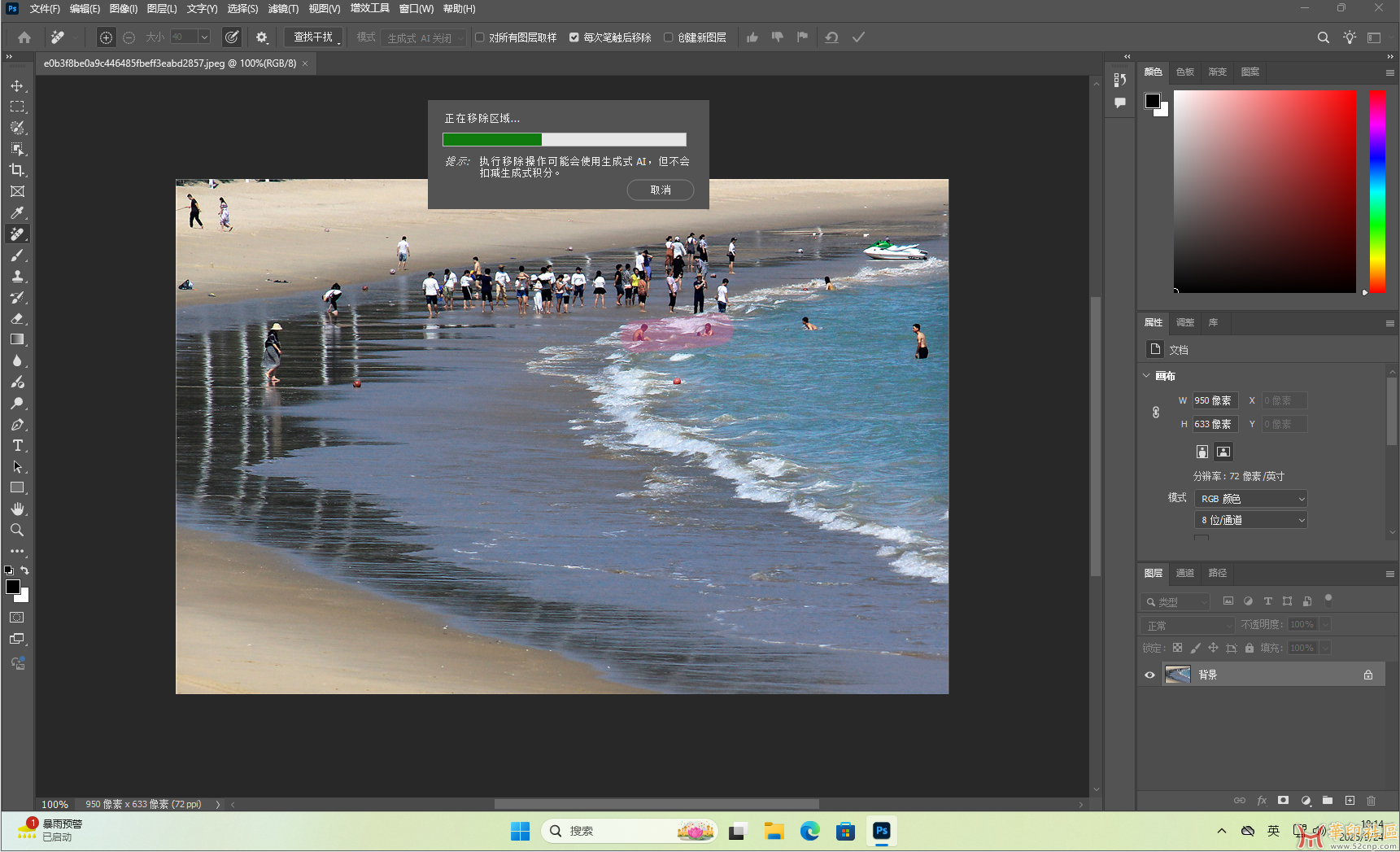Create a new layer in Layers panel
Screen dimensions: 1400x852
[x=1350, y=801]
